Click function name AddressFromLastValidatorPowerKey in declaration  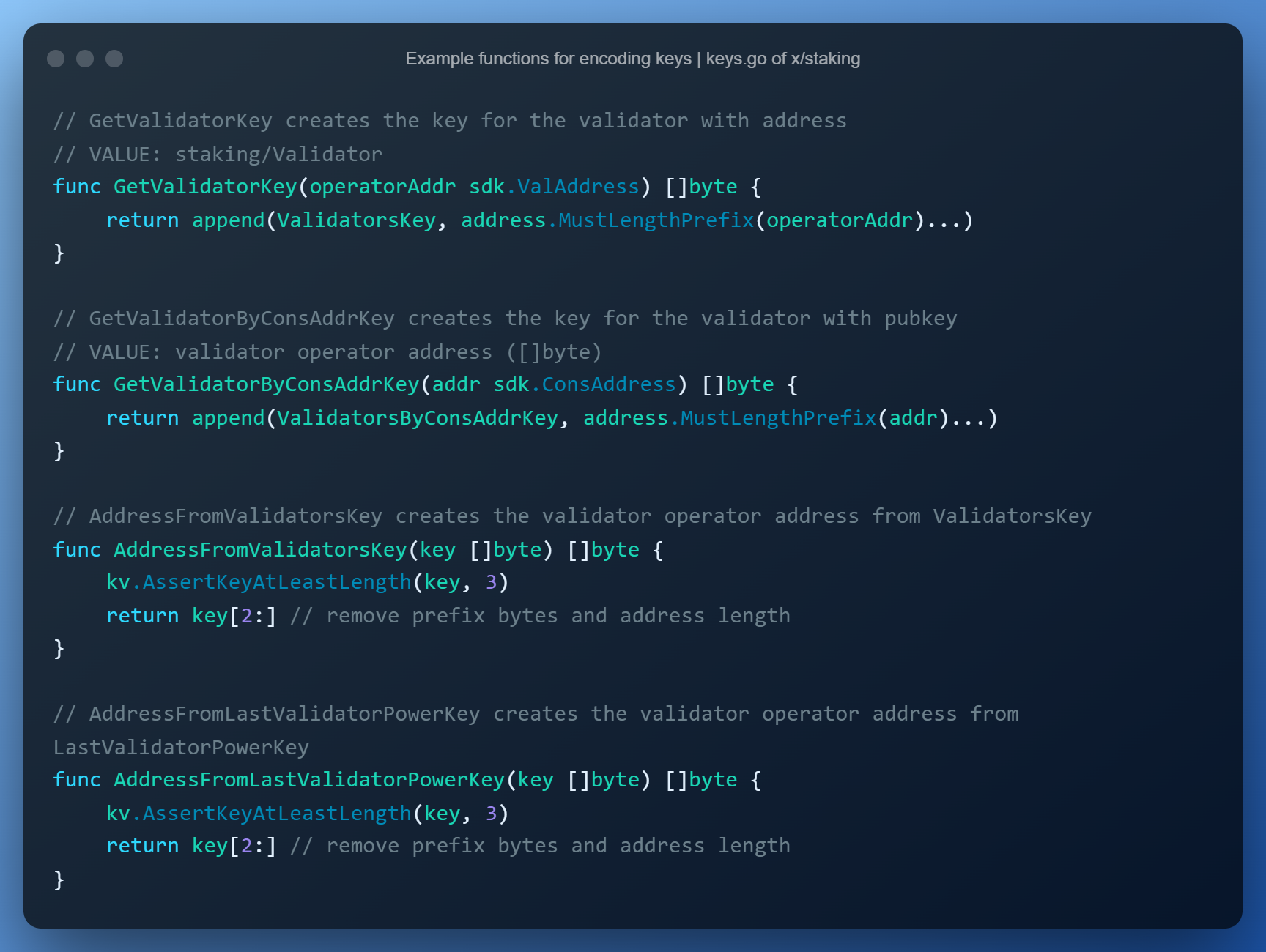(309, 780)
